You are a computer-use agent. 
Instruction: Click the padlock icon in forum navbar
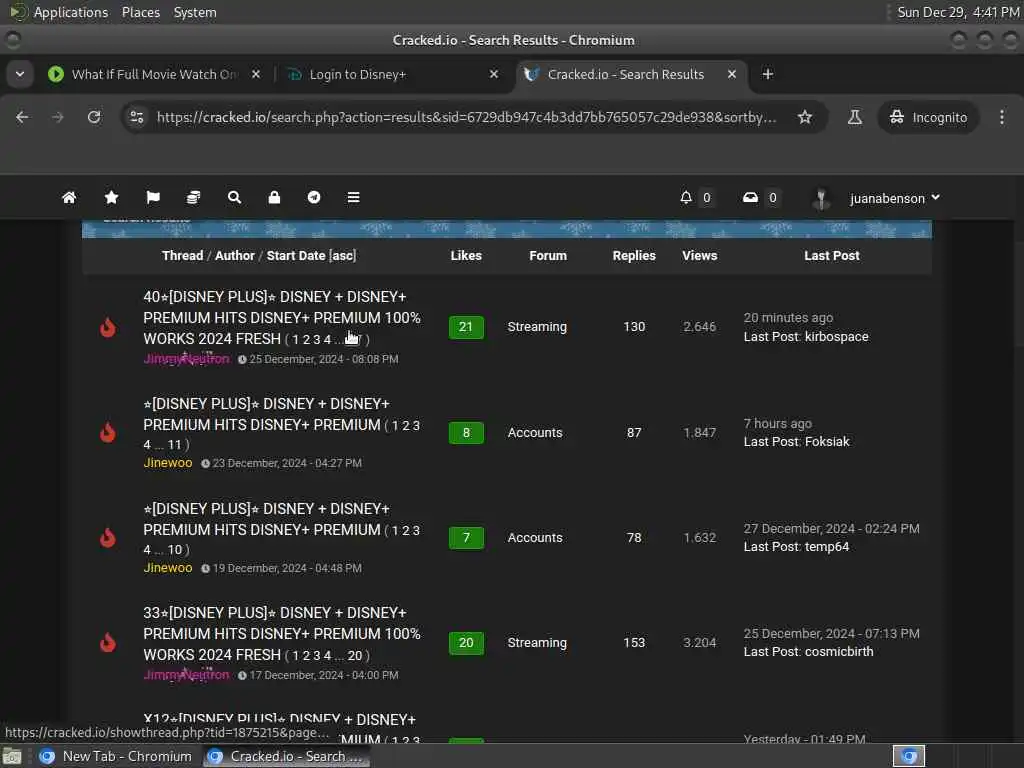click(274, 197)
